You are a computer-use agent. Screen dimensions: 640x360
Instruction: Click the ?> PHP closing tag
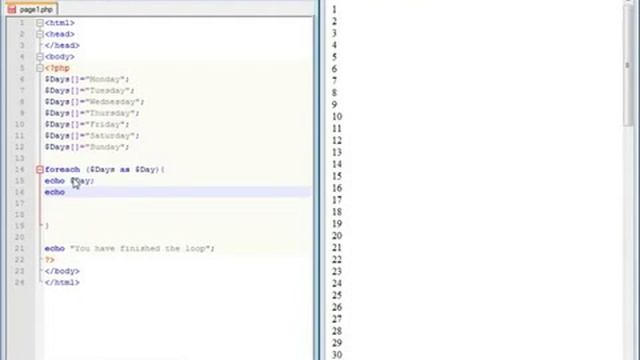(49, 260)
